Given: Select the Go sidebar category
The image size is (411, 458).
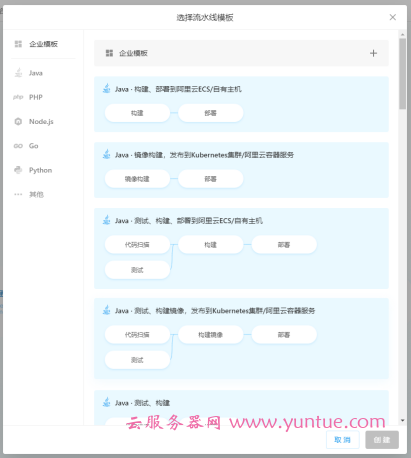Looking at the screenshot, I should tap(43, 146).
